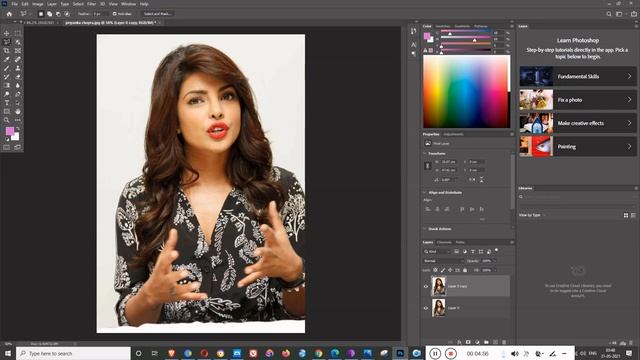The width and height of the screenshot is (640, 360).
Task: Switch to the Adjustments tab
Action: coord(453,134)
